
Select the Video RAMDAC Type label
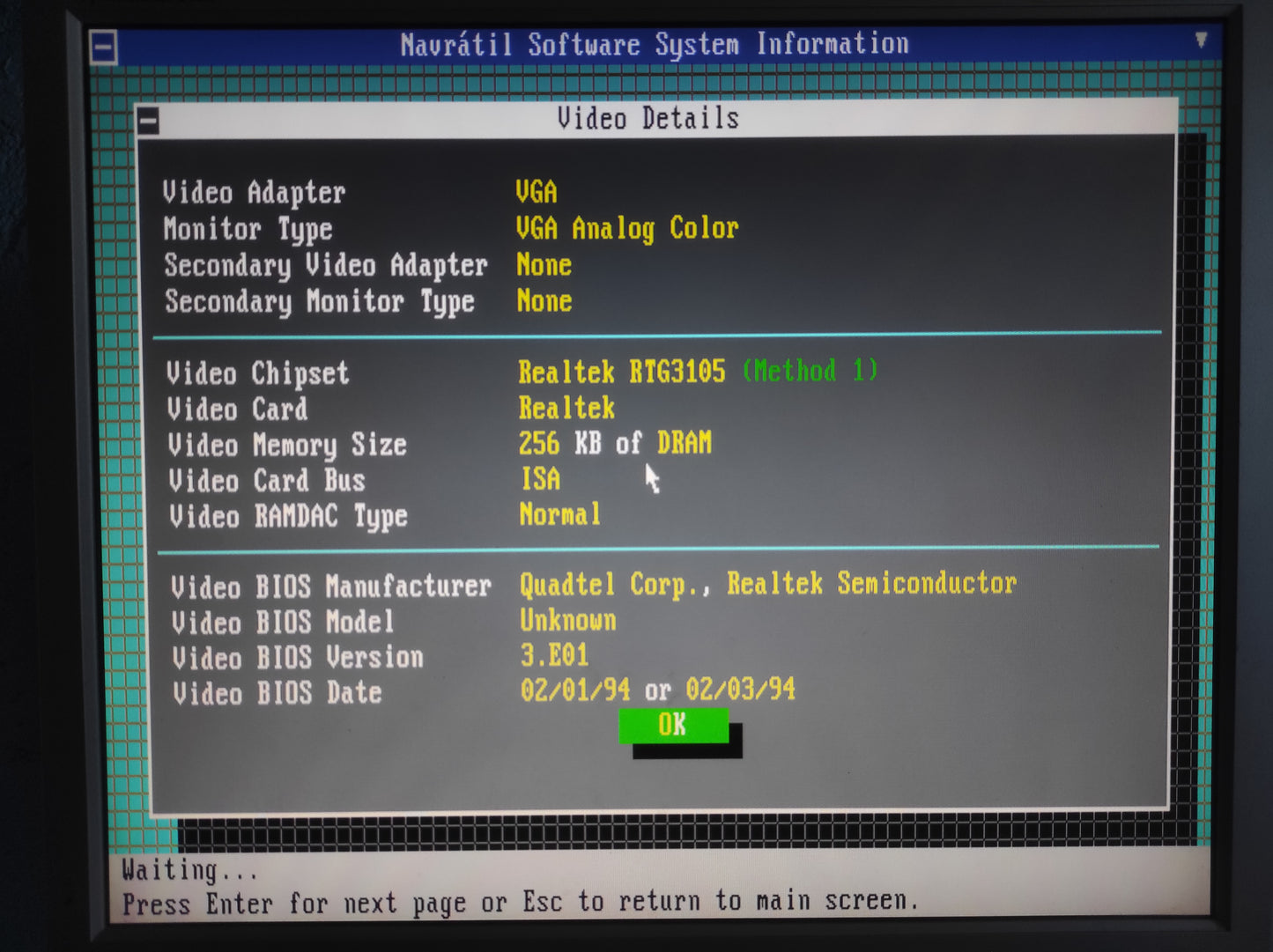[288, 517]
